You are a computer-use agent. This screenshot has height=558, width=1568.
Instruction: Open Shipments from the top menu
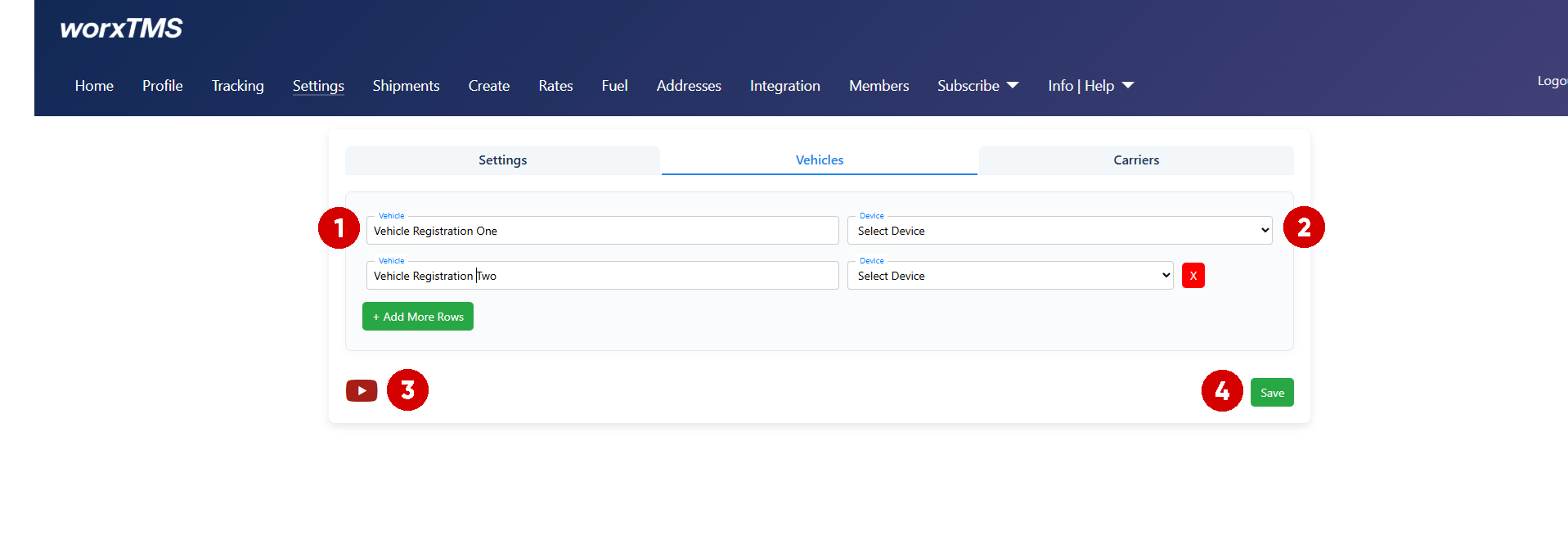406,86
